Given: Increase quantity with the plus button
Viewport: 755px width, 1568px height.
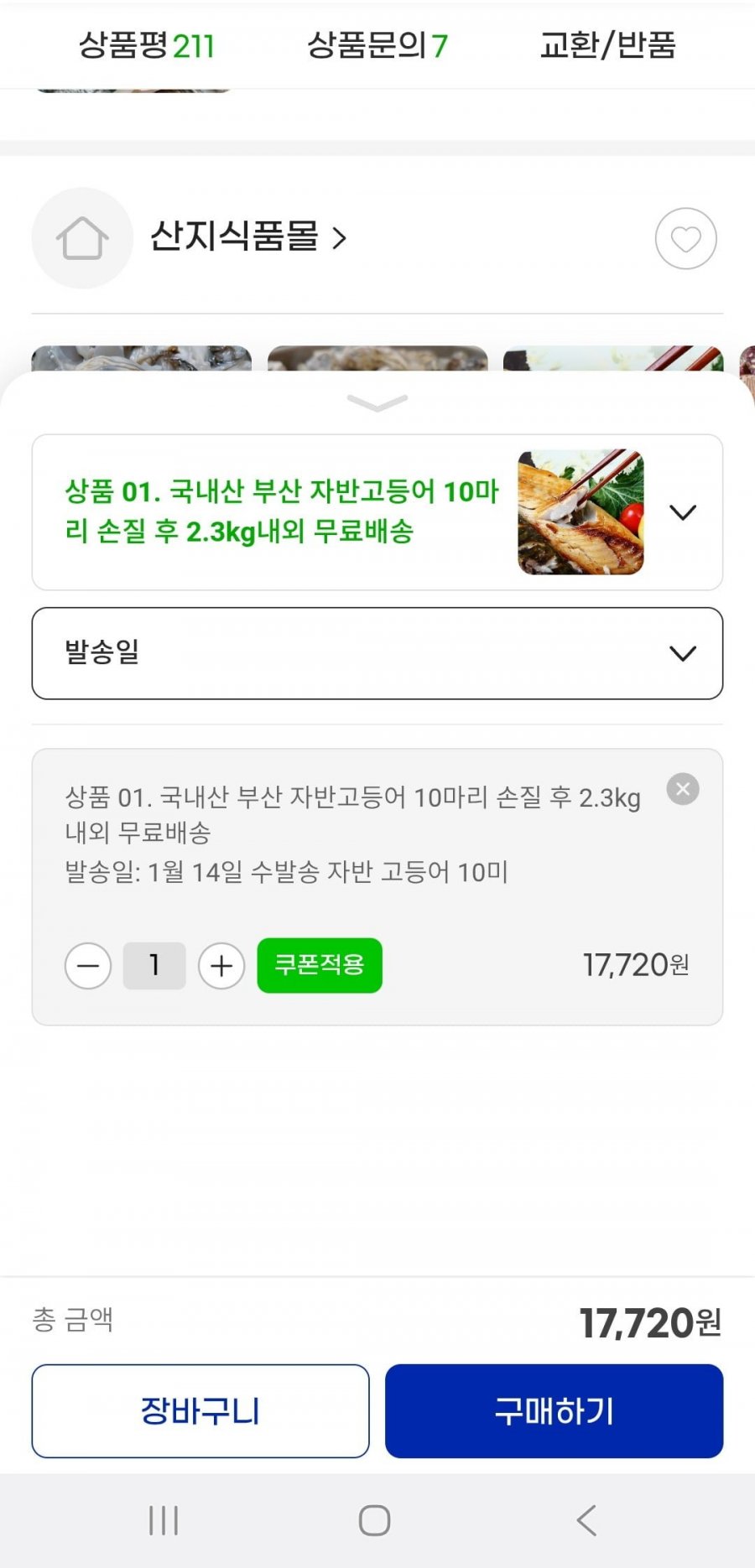Looking at the screenshot, I should pyautogui.click(x=221, y=966).
